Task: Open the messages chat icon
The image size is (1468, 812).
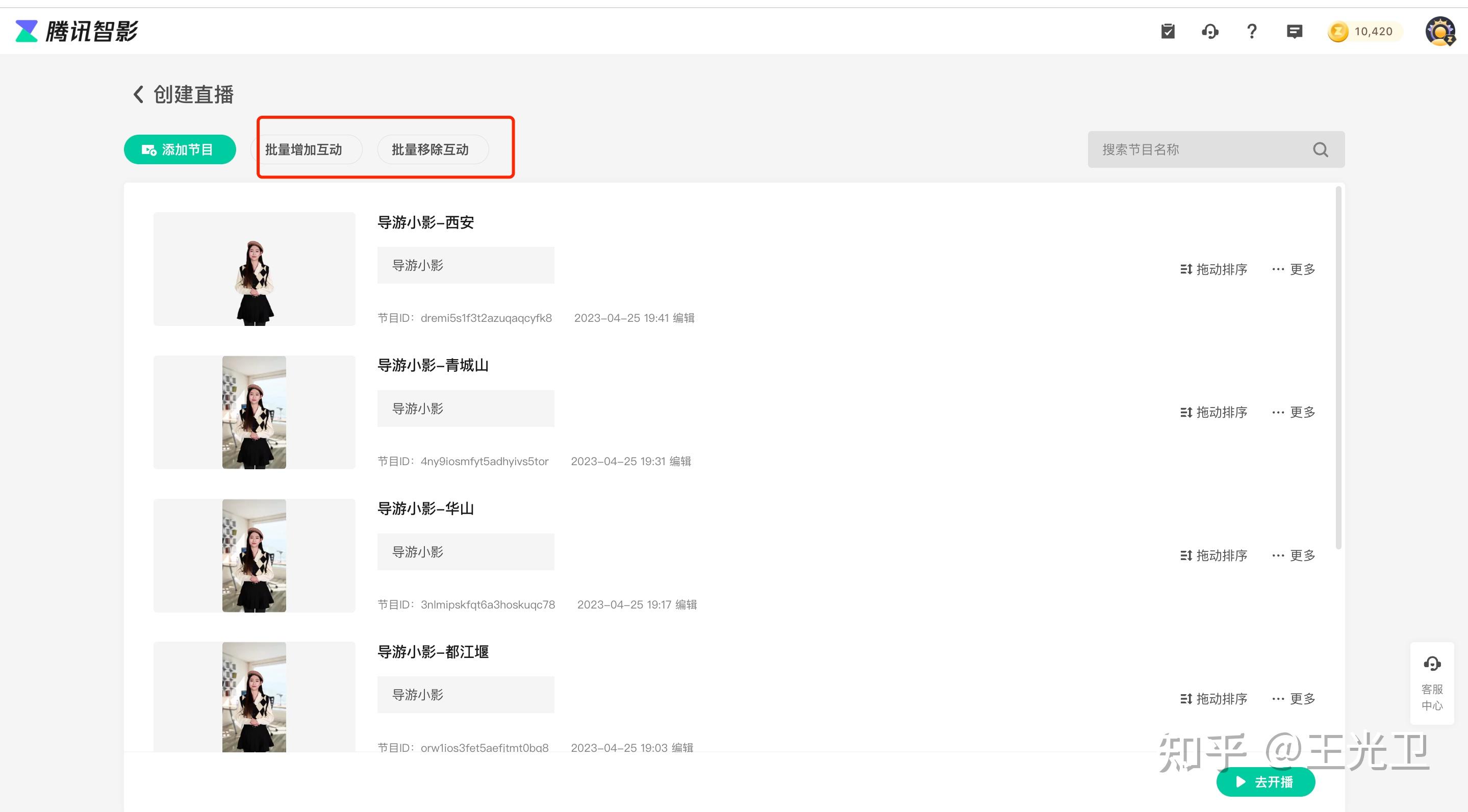Action: coord(1294,31)
